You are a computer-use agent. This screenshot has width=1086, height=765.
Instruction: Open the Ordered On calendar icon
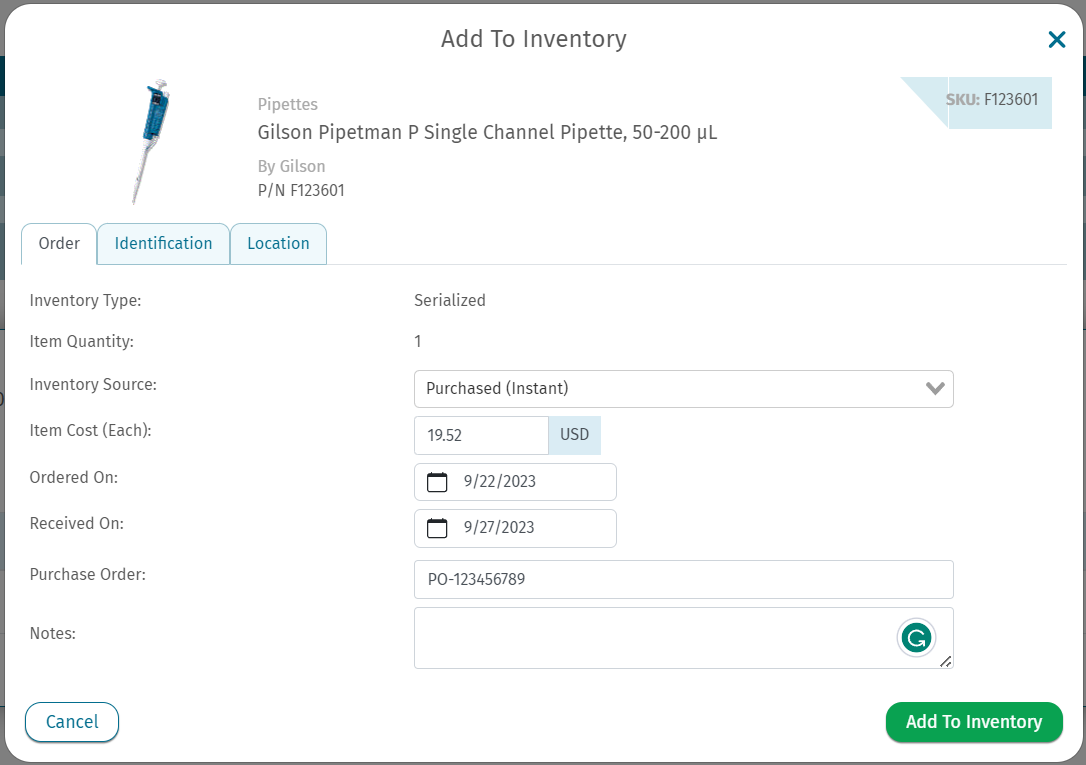pos(437,482)
